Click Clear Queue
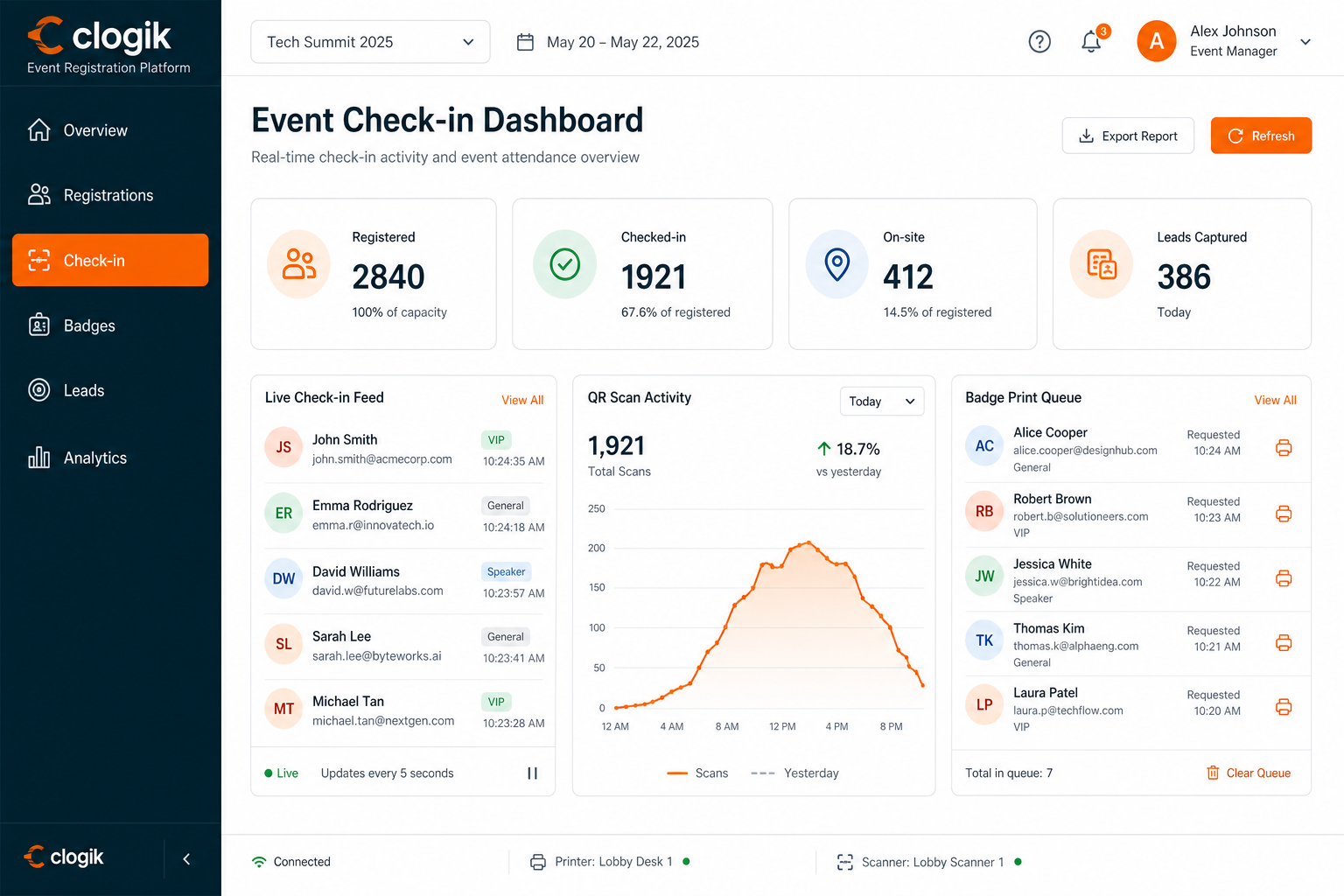The height and width of the screenshot is (896, 1344). tap(1249, 773)
